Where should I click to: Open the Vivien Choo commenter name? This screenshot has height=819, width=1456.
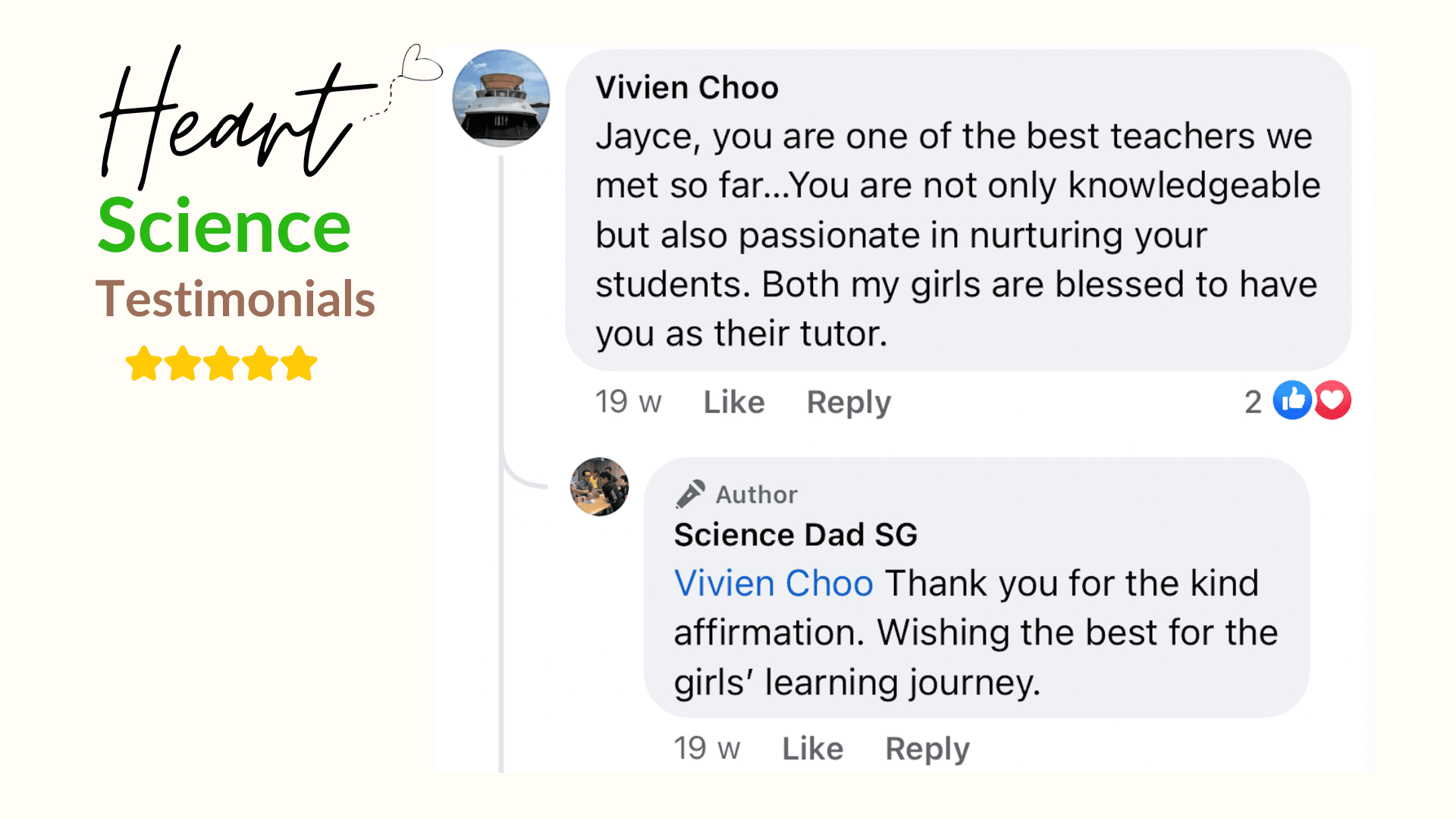coord(686,88)
